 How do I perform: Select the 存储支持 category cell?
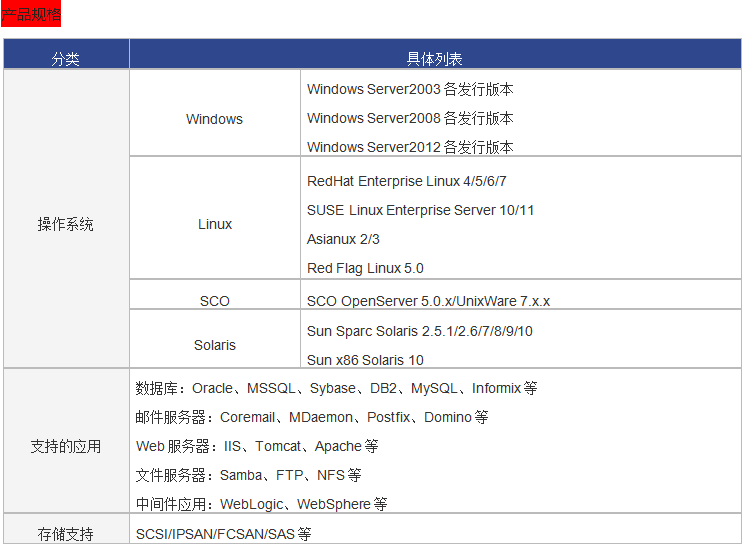(x=66, y=528)
